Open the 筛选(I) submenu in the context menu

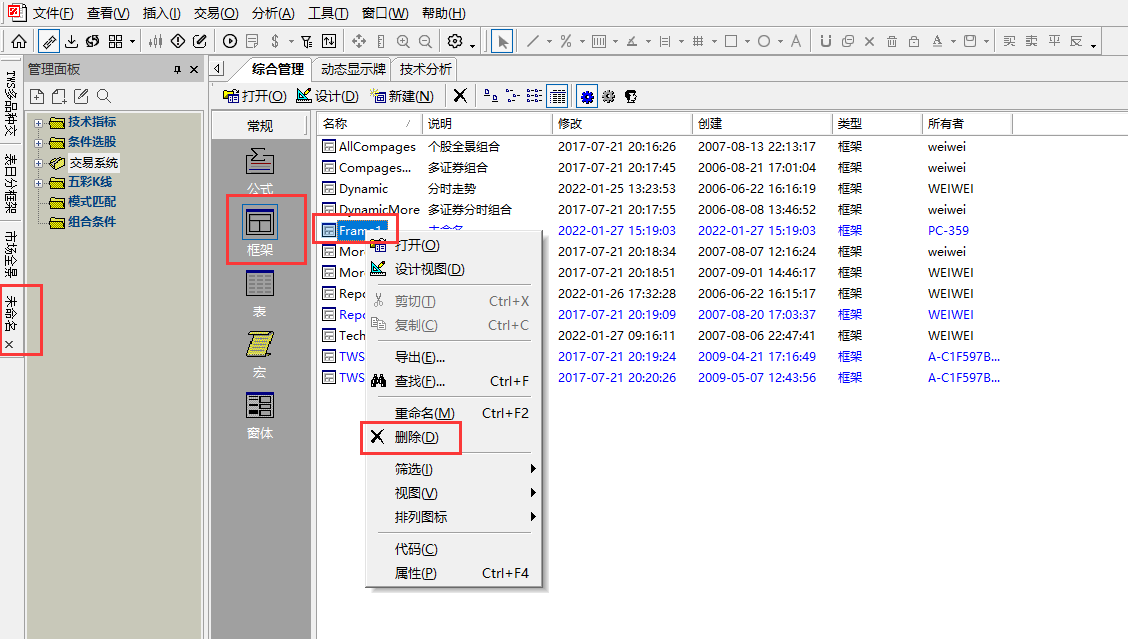(453, 469)
